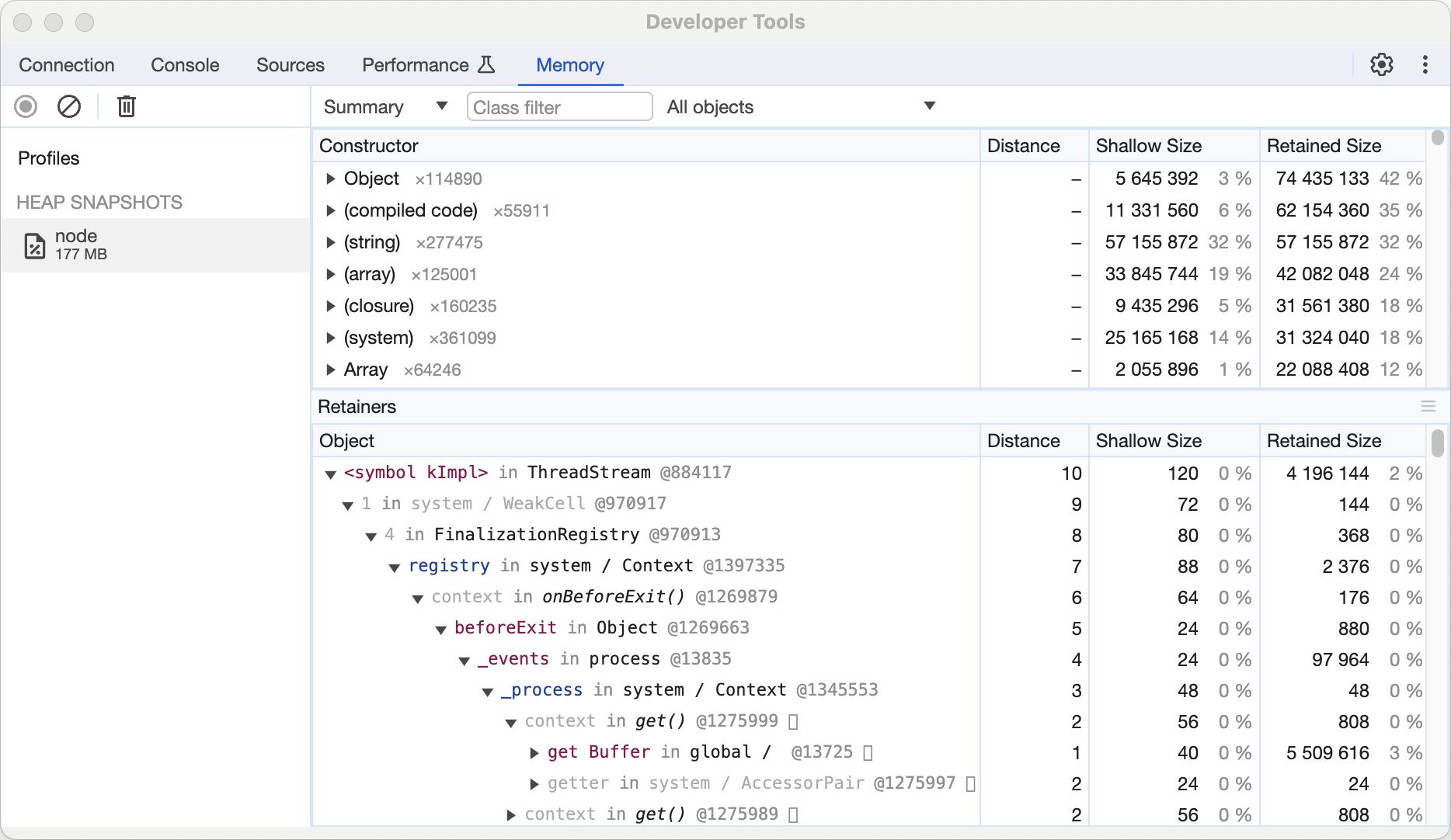Collapse _process in system / Context row
Screen dimensions: 1451x840
(x=488, y=691)
